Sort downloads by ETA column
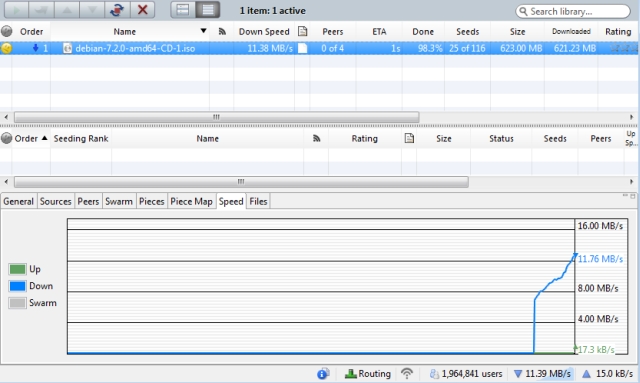 (379, 32)
